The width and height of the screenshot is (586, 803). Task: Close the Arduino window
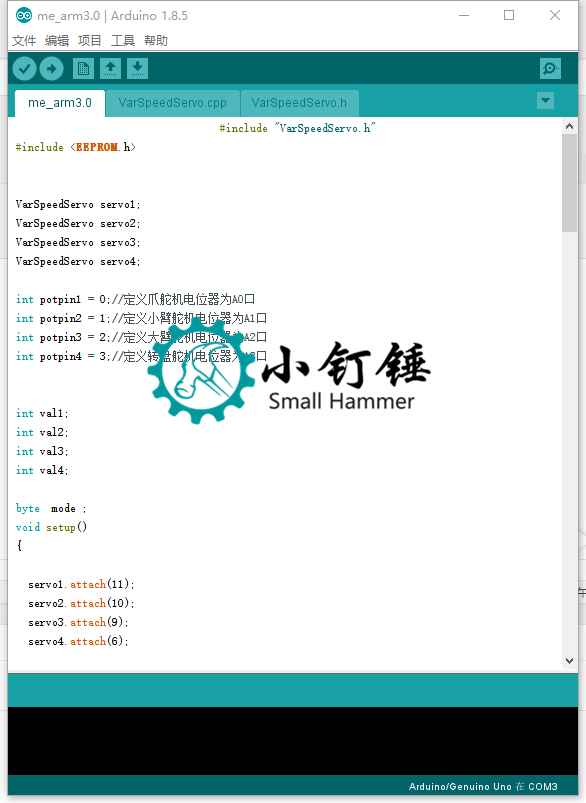pos(555,15)
